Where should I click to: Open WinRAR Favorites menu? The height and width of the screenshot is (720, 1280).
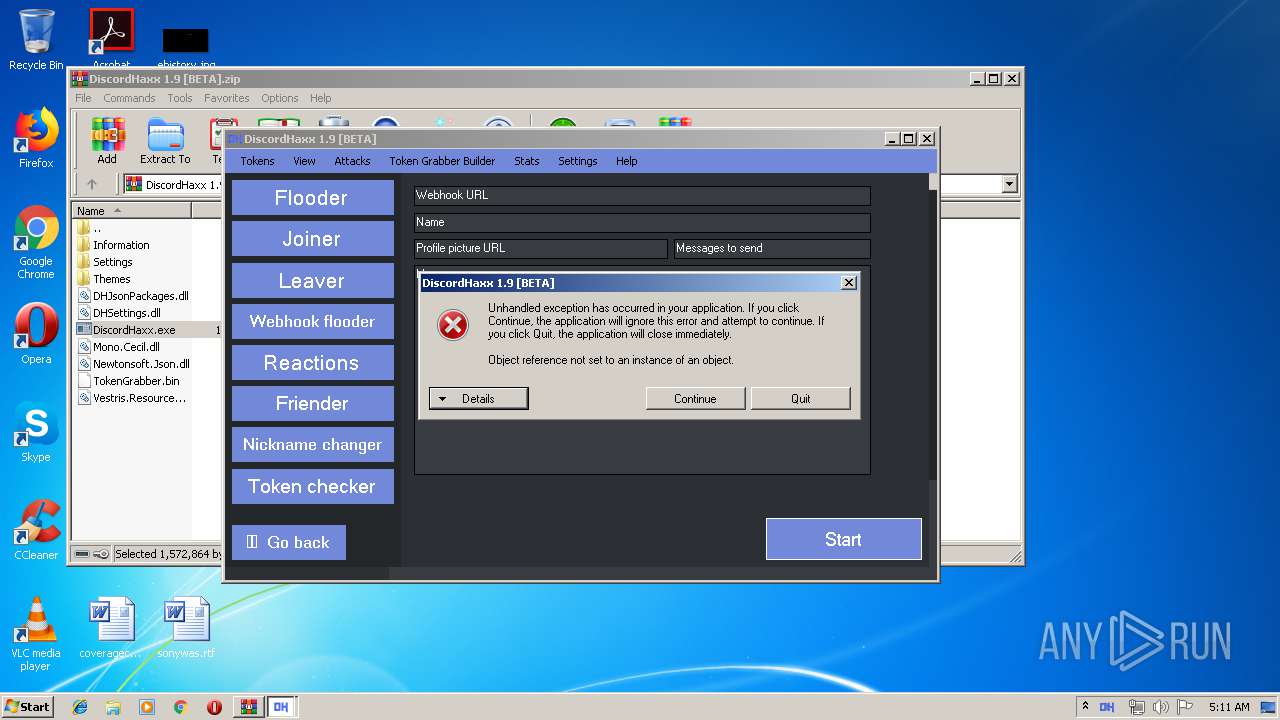(x=227, y=98)
